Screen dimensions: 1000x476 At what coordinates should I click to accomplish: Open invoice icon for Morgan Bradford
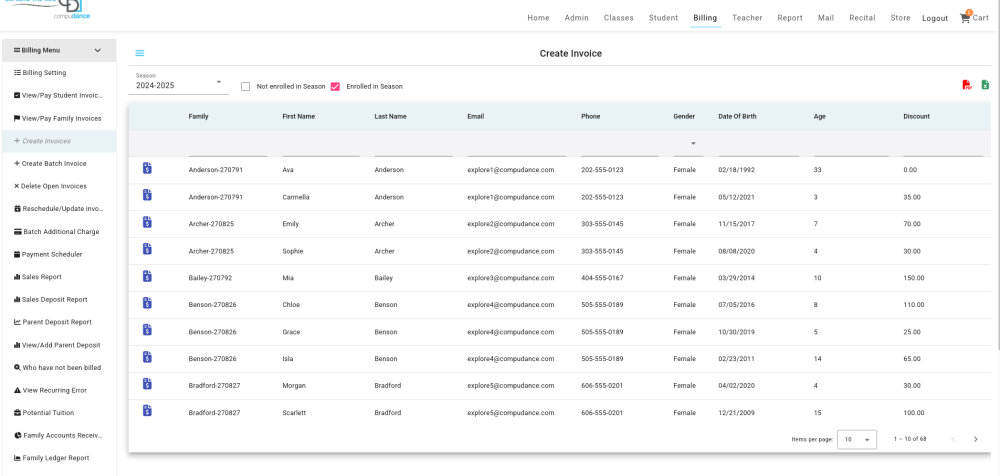tap(147, 384)
